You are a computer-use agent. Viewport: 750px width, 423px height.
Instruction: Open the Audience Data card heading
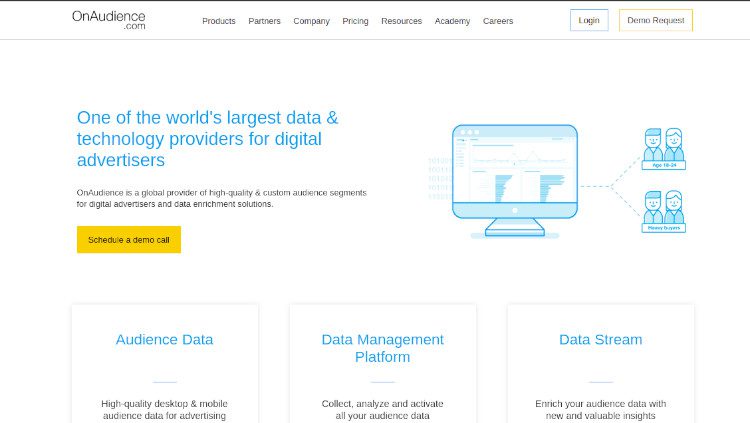165,339
